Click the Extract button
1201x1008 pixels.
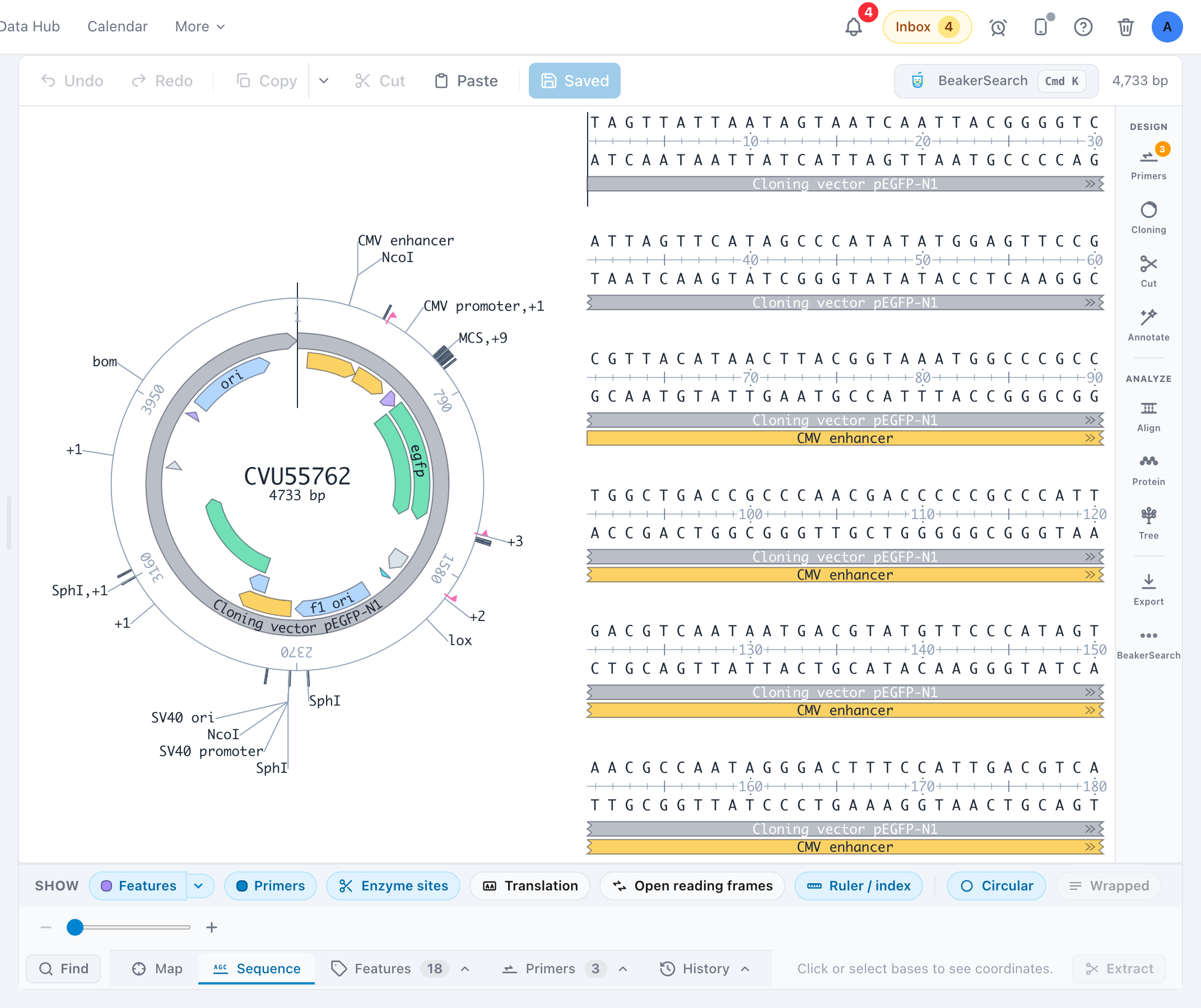(1119, 969)
